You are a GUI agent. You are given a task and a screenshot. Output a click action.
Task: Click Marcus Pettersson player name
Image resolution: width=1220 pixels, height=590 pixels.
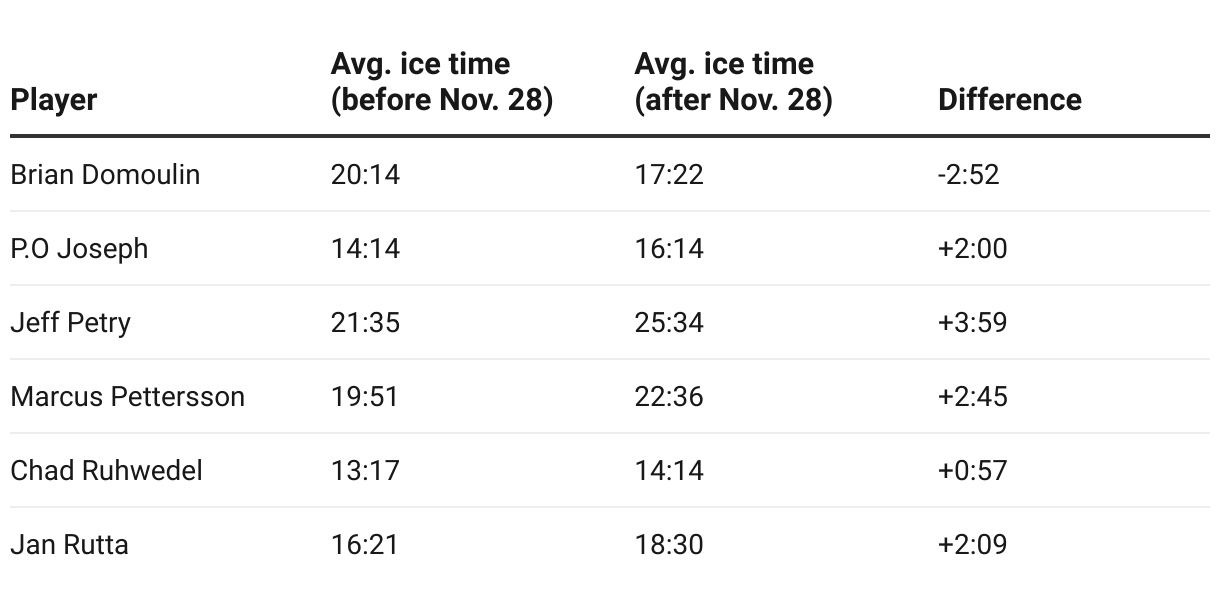128,396
